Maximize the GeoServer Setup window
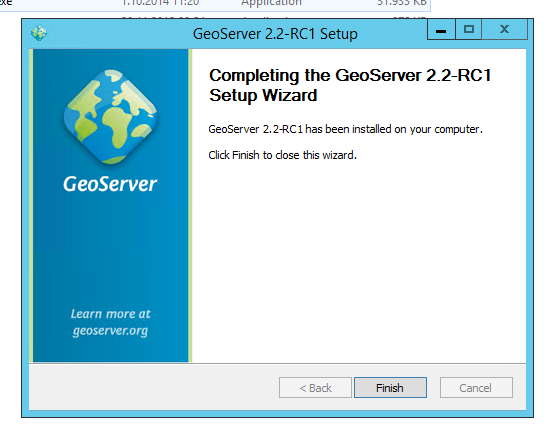The height and width of the screenshot is (437, 556). pyautogui.click(x=469, y=29)
